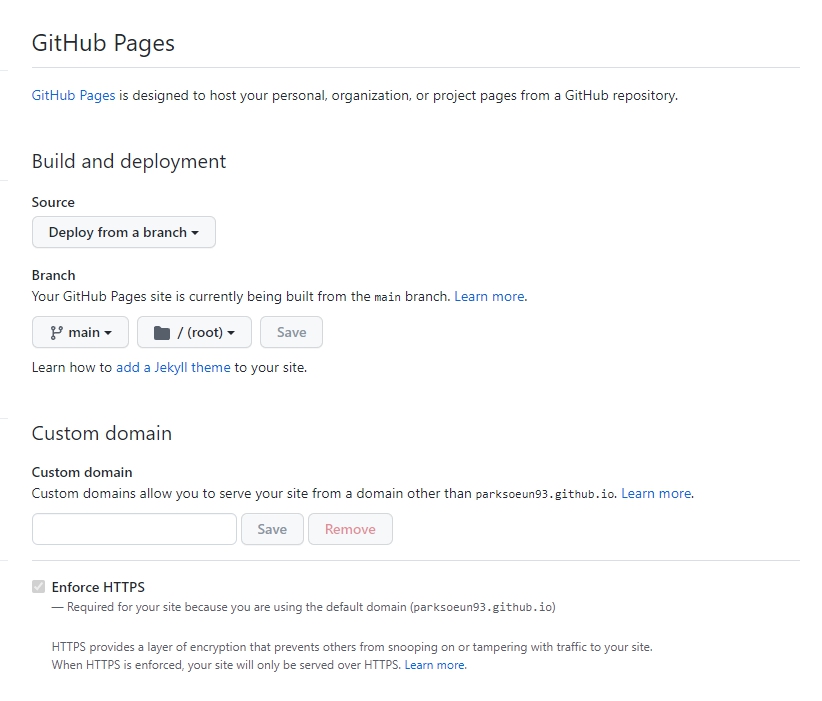
Task: Open Learn more link about custom domains
Action: (656, 493)
